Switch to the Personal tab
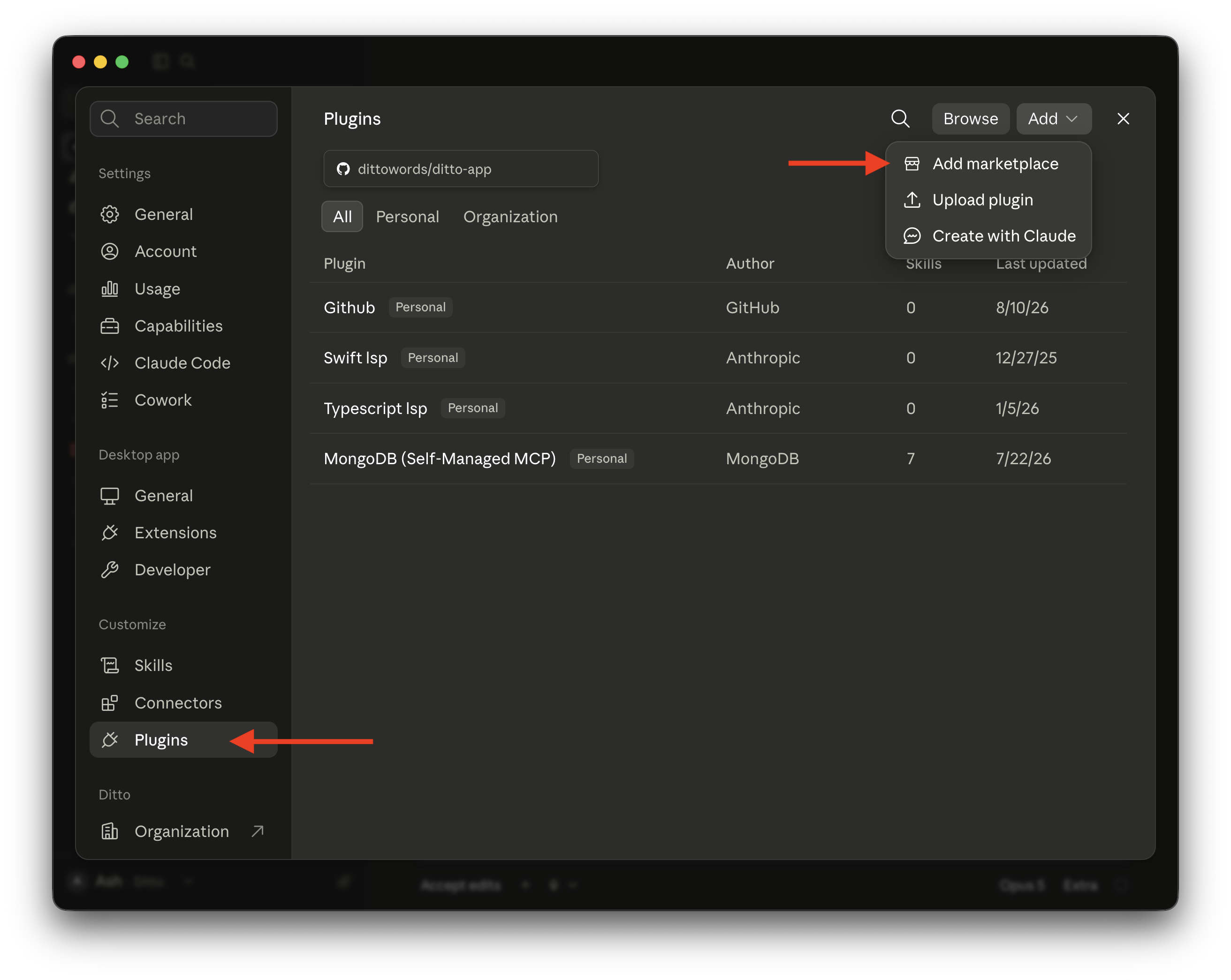Image resolution: width=1231 pixels, height=980 pixels. click(x=407, y=217)
